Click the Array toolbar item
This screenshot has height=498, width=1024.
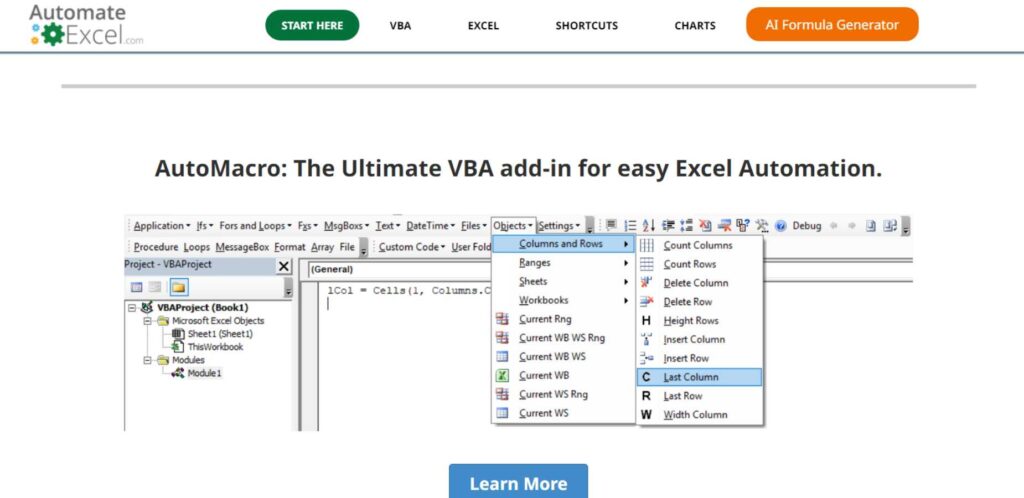[322, 247]
